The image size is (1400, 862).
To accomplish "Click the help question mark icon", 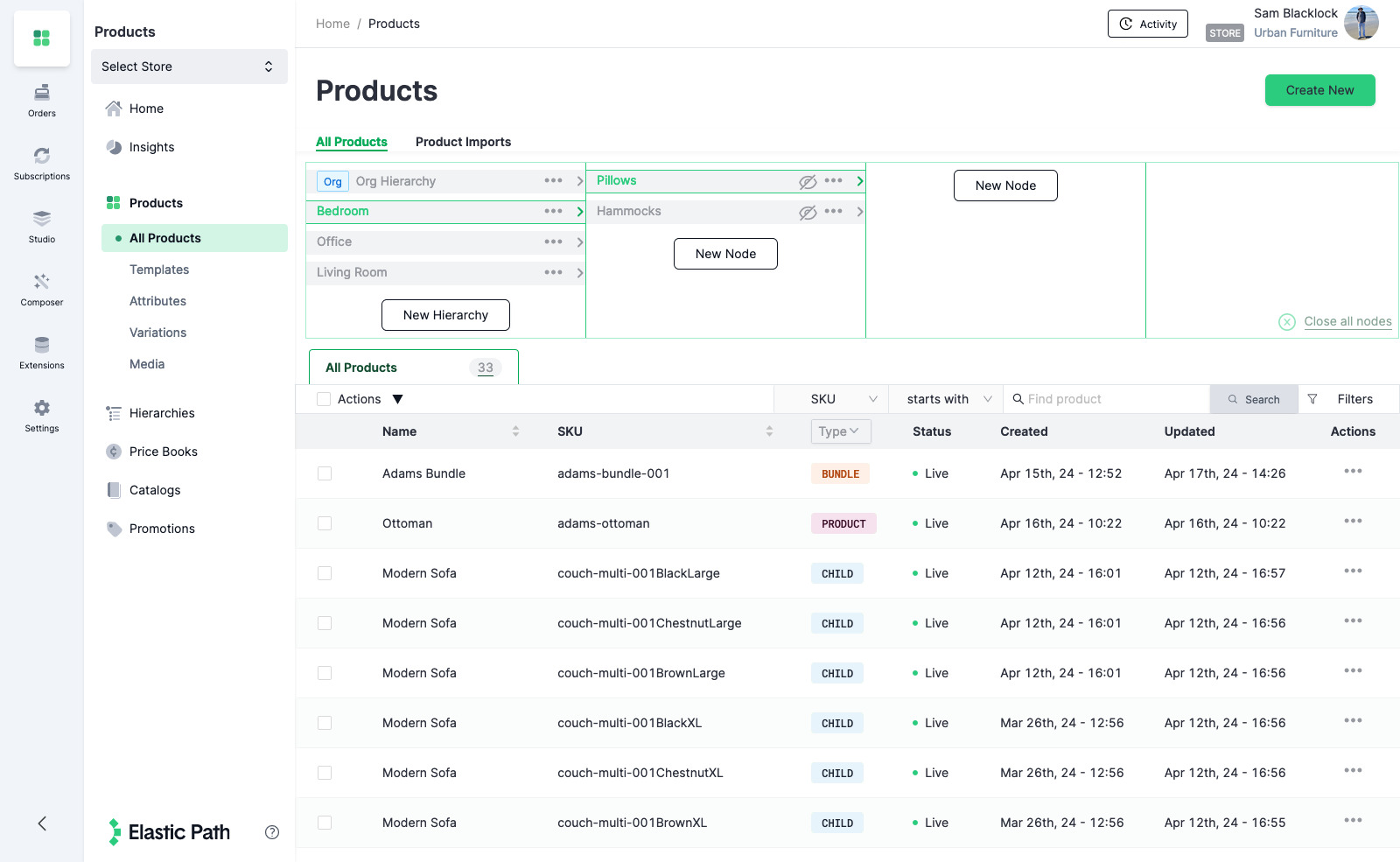I will tap(272, 831).
